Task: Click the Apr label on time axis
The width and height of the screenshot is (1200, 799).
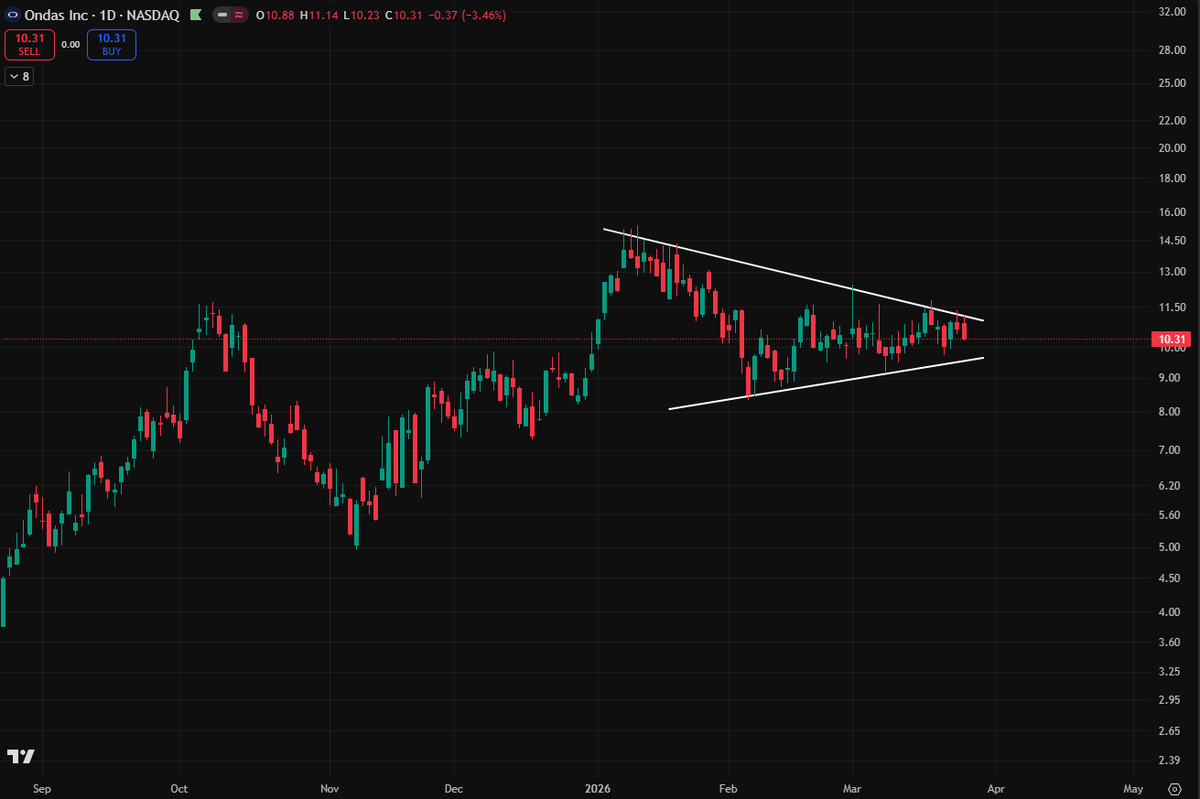Action: click(998, 788)
